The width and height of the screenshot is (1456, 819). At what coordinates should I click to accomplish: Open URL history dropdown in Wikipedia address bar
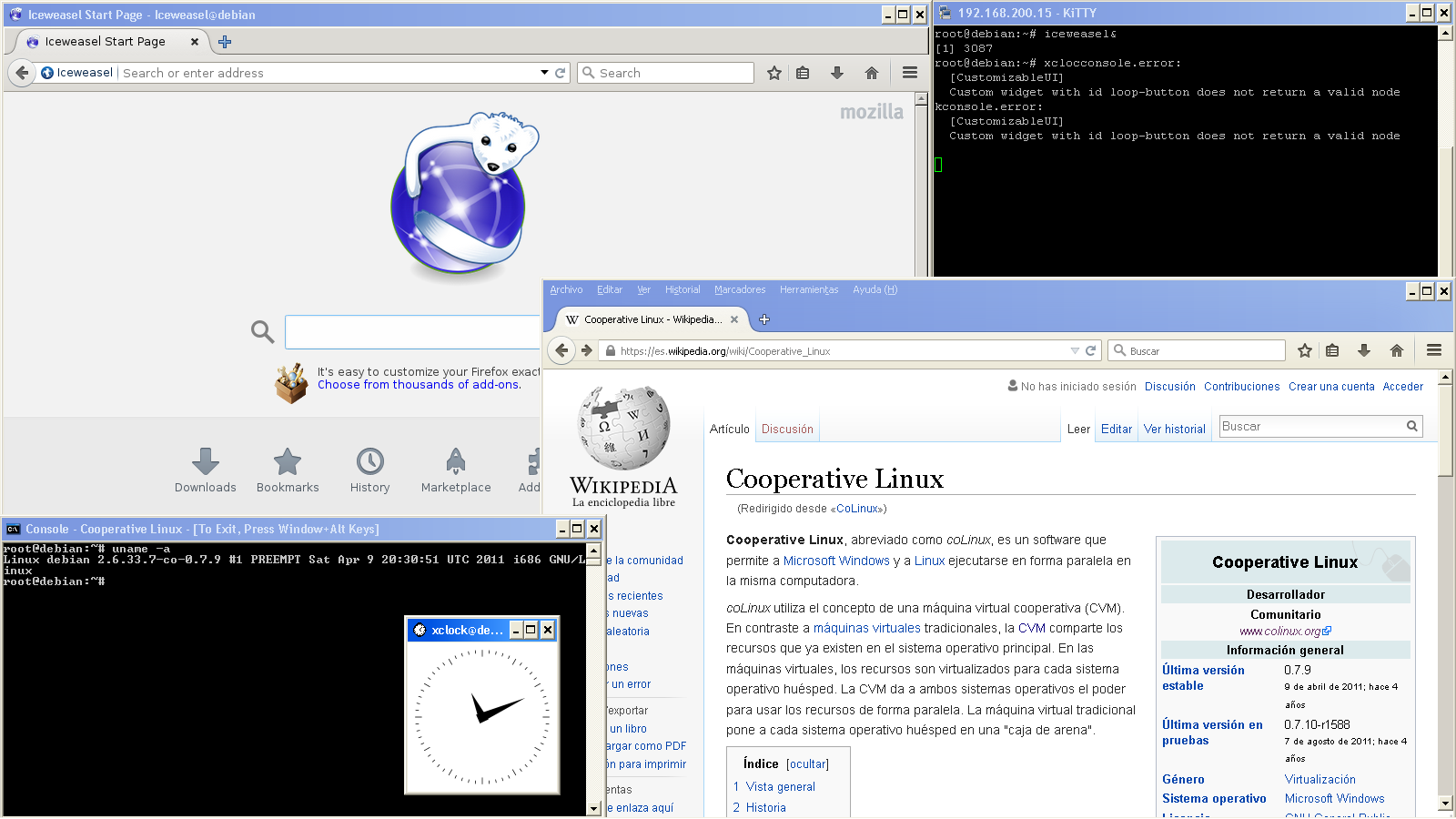pyautogui.click(x=1075, y=350)
